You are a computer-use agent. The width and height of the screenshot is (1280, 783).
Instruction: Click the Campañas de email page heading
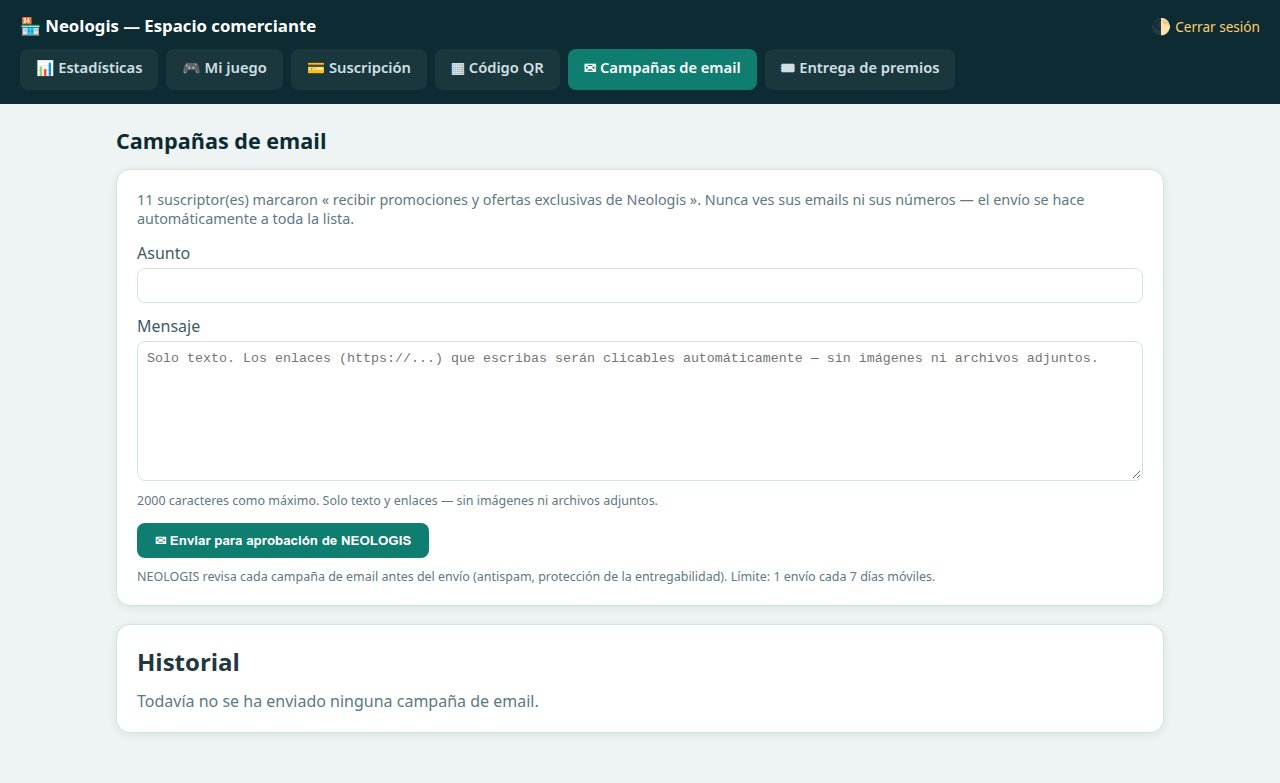coord(221,142)
